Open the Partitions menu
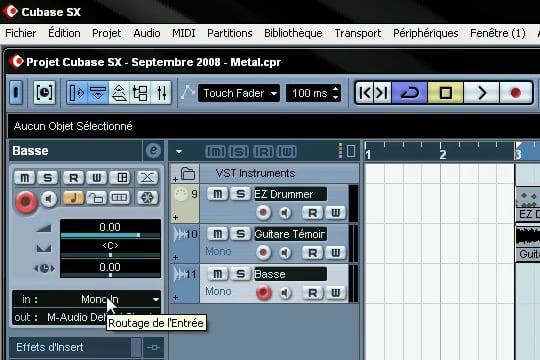Viewport: 540px width, 360px height. 230,33
